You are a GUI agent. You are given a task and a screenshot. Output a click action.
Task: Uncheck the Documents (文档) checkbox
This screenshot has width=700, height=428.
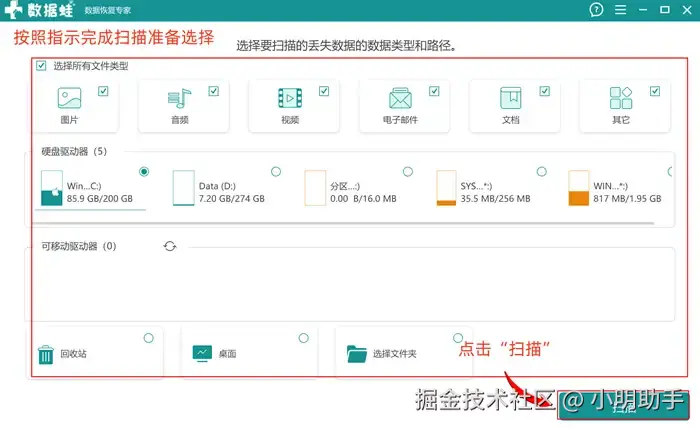point(545,91)
